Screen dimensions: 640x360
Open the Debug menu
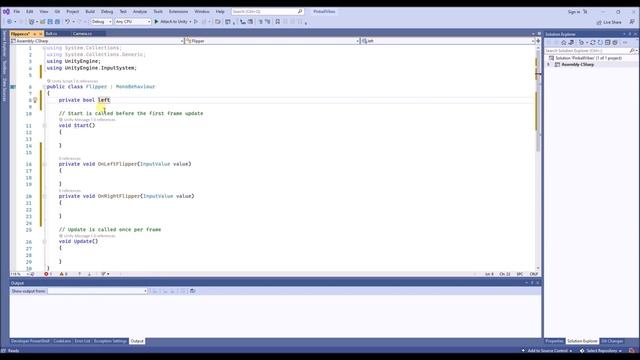point(107,11)
